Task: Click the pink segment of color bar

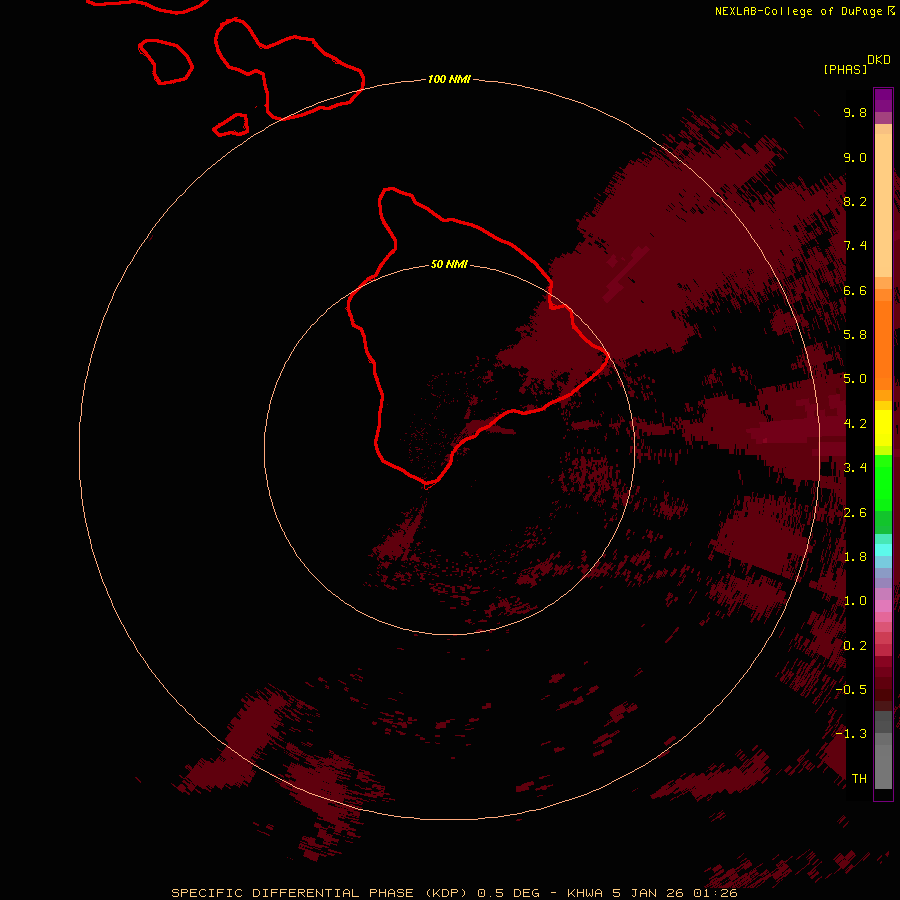Action: (883, 606)
